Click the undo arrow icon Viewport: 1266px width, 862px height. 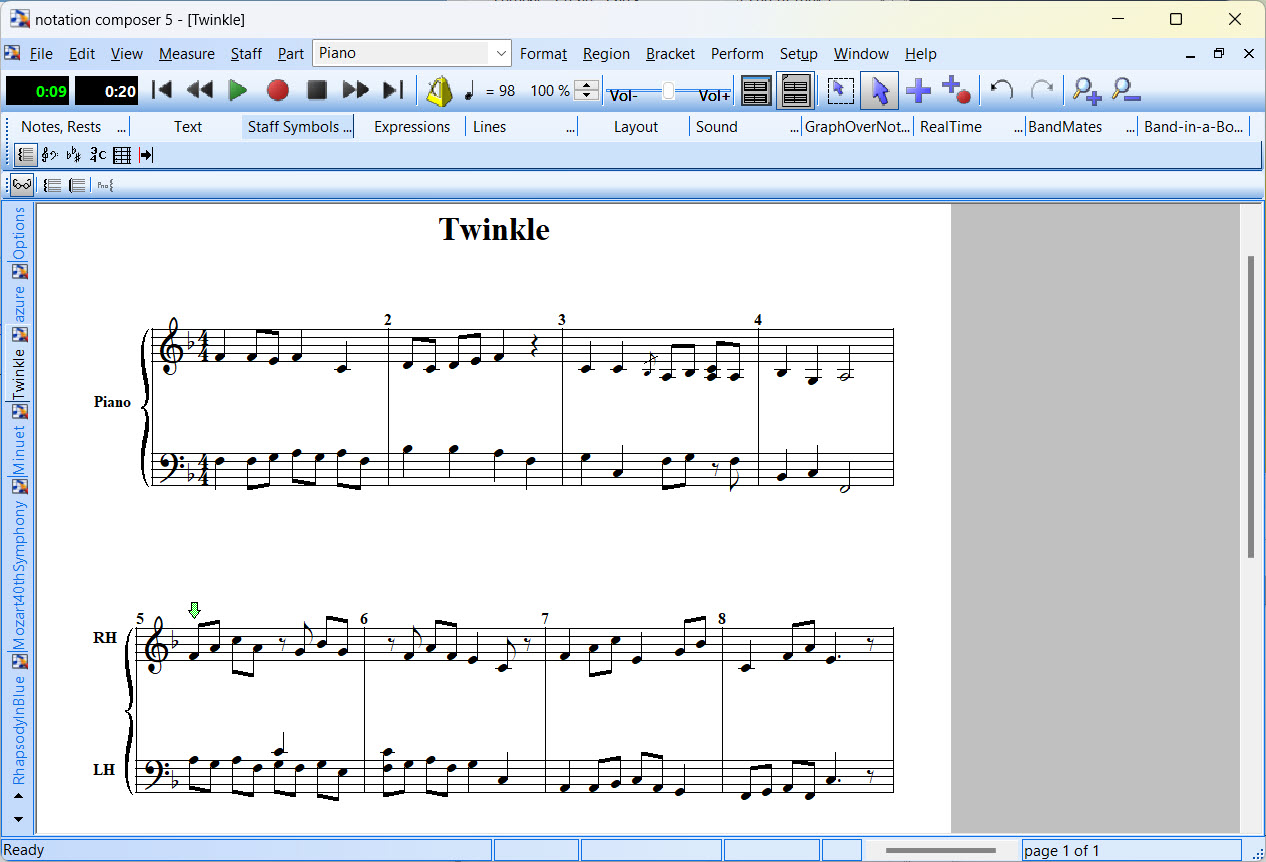point(1001,91)
